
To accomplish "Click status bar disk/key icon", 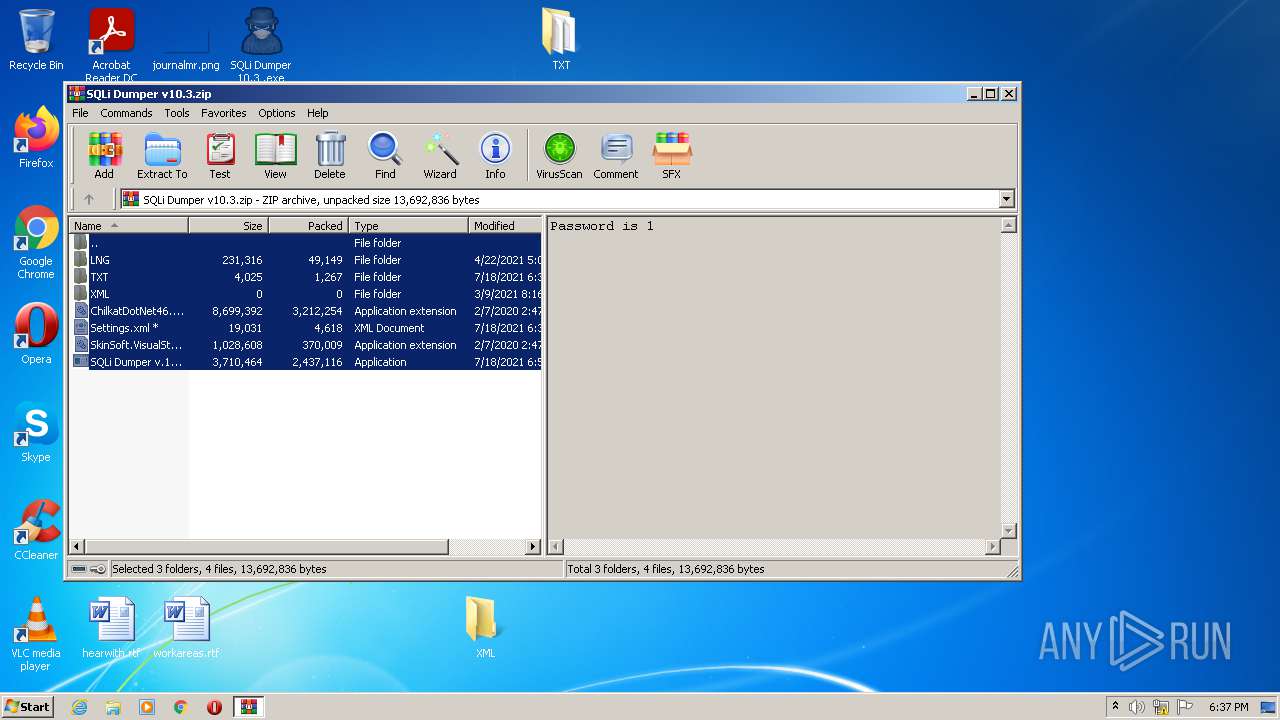I will point(88,569).
